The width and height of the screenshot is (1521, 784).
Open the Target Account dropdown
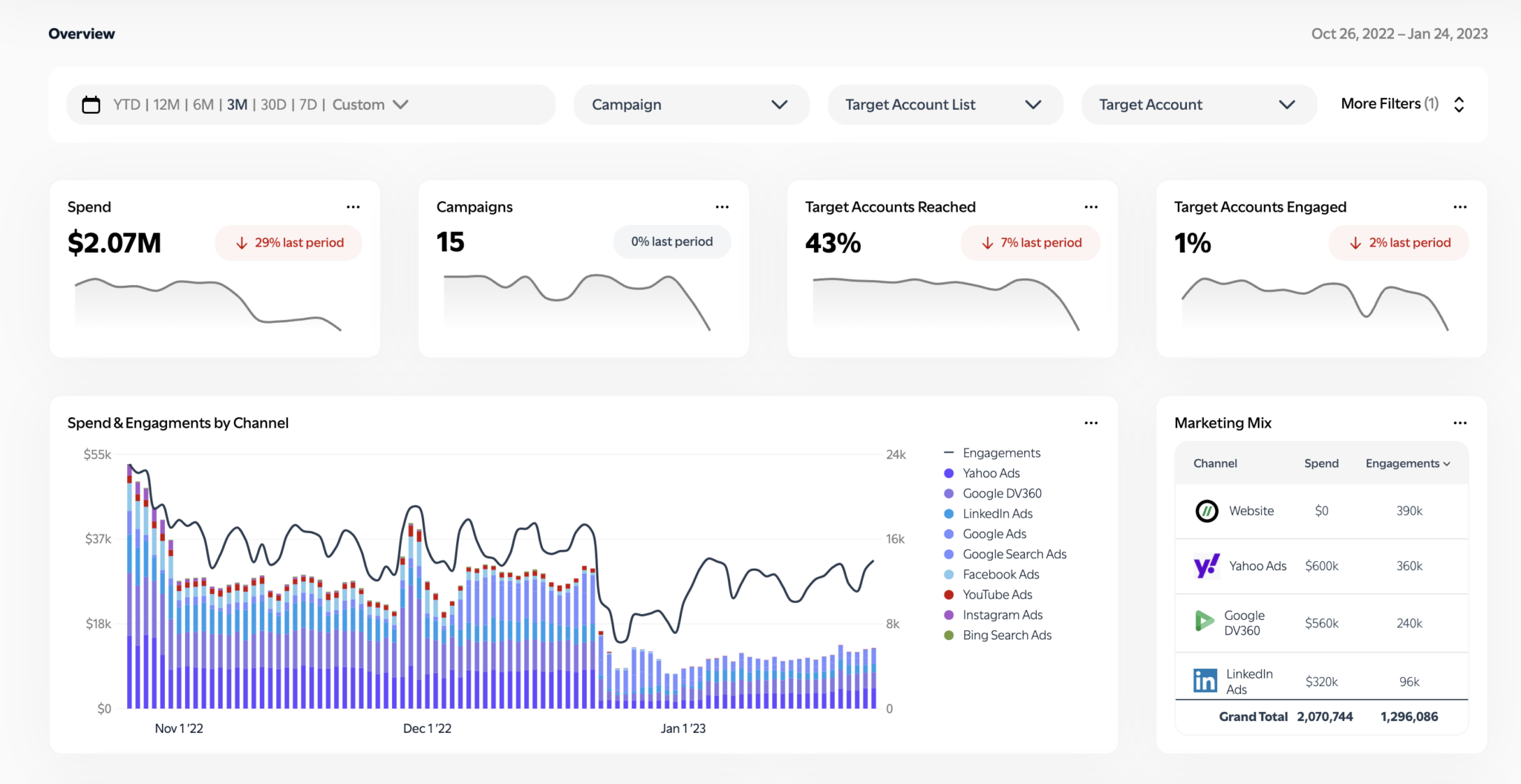(1197, 104)
